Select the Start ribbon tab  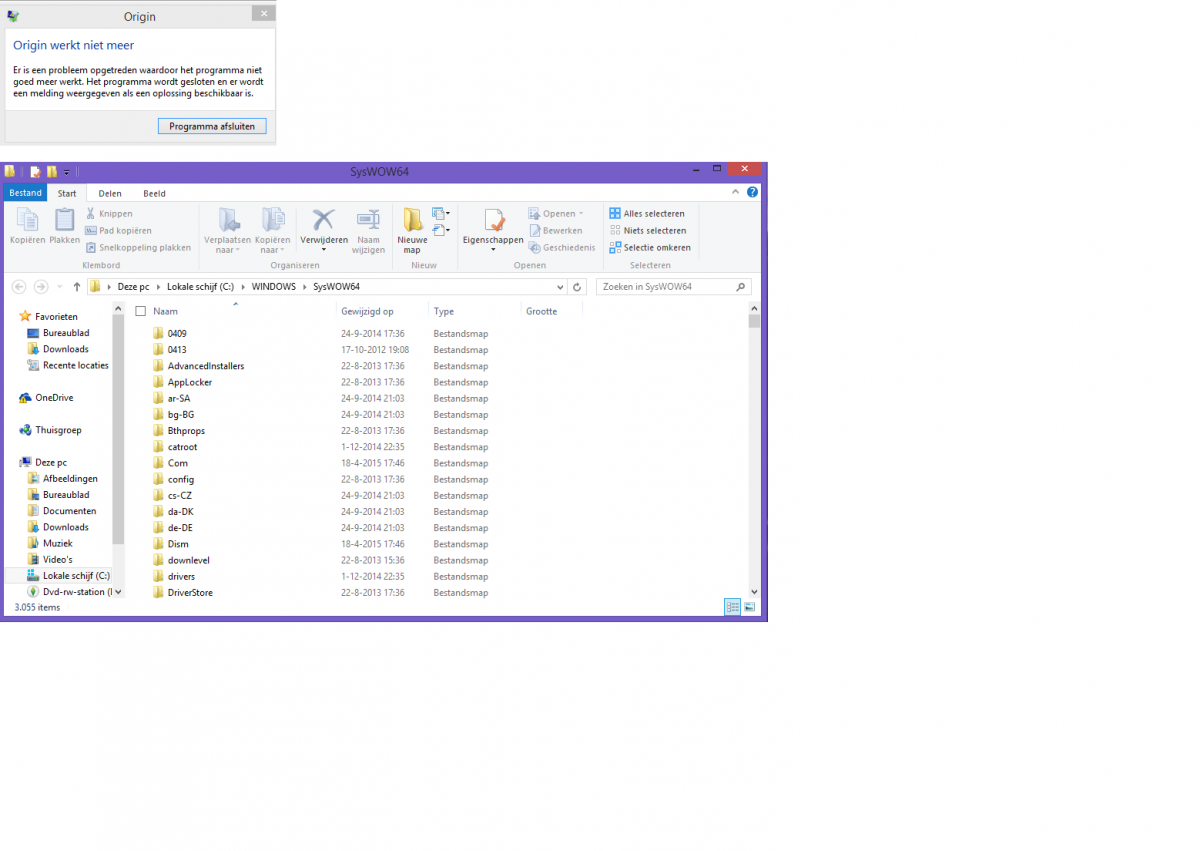coord(67,193)
